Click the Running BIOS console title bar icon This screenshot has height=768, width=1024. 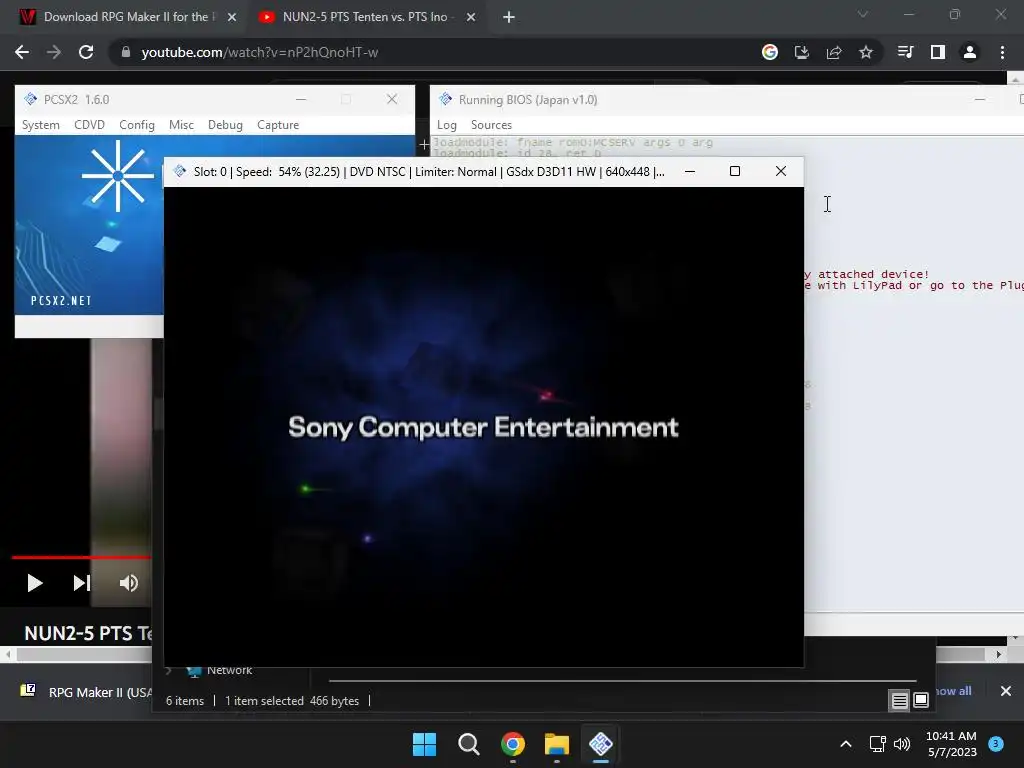click(x=445, y=99)
